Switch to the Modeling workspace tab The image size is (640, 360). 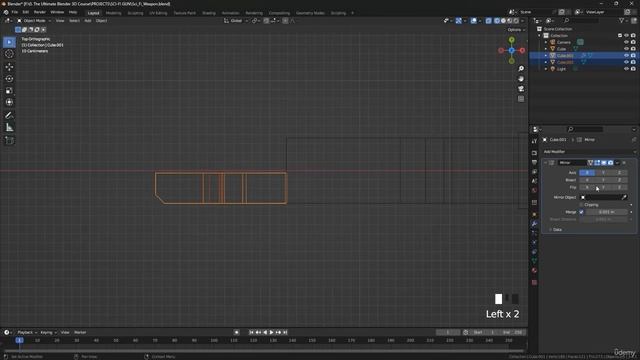[113, 13]
